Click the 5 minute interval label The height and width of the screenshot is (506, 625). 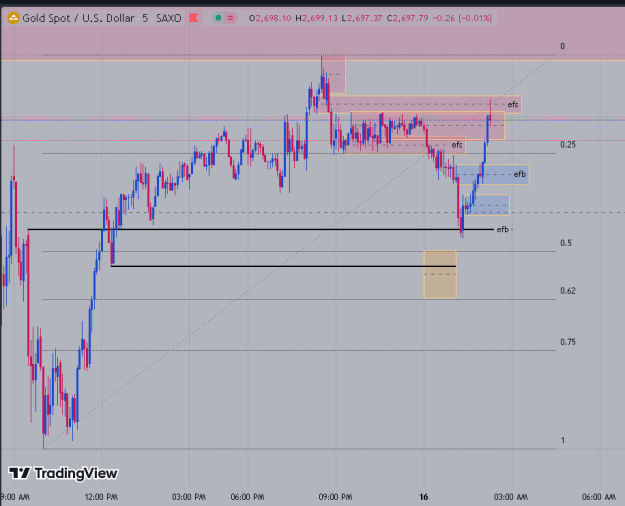point(145,18)
